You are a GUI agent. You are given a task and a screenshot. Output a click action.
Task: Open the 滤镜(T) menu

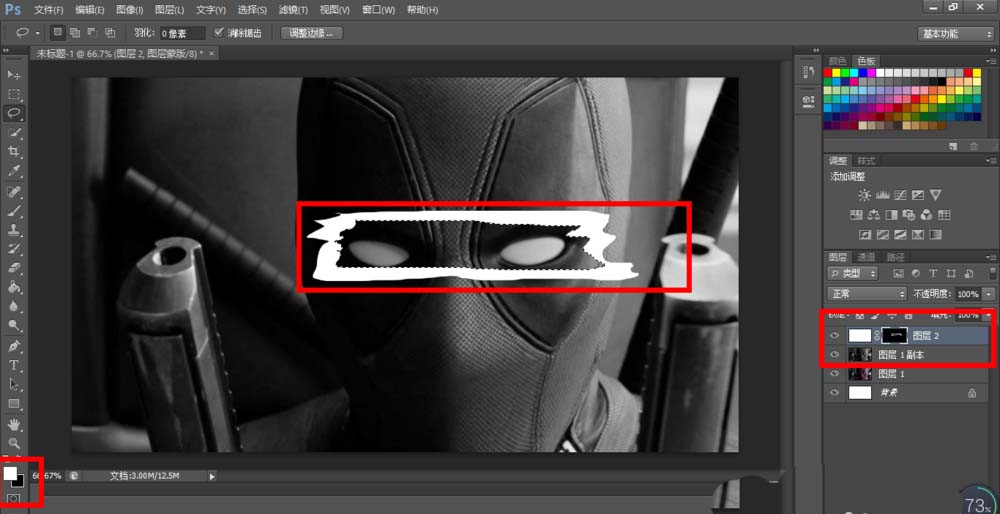pos(293,10)
